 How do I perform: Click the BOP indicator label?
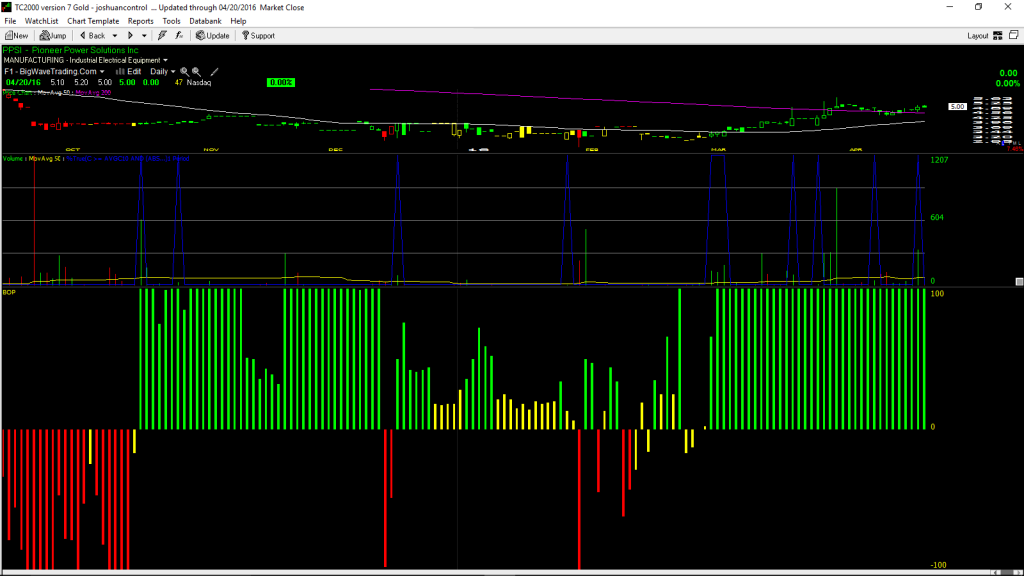[9, 293]
